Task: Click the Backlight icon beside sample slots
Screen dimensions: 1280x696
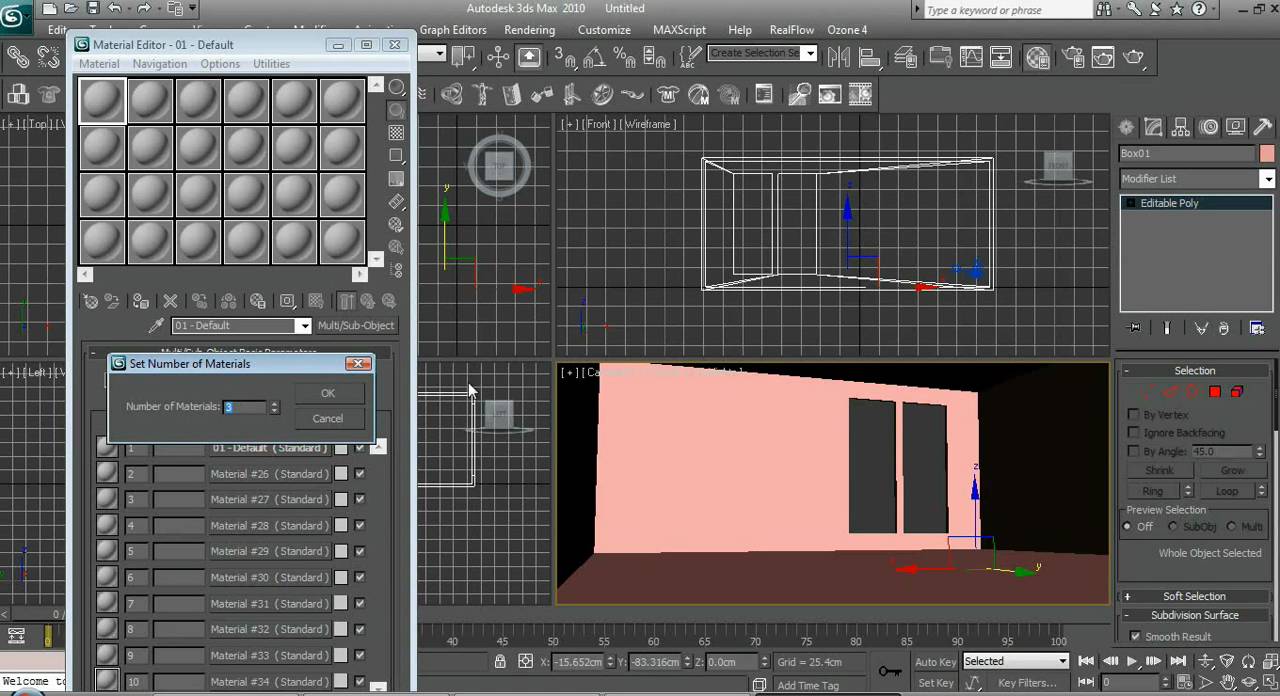Action: point(397,110)
